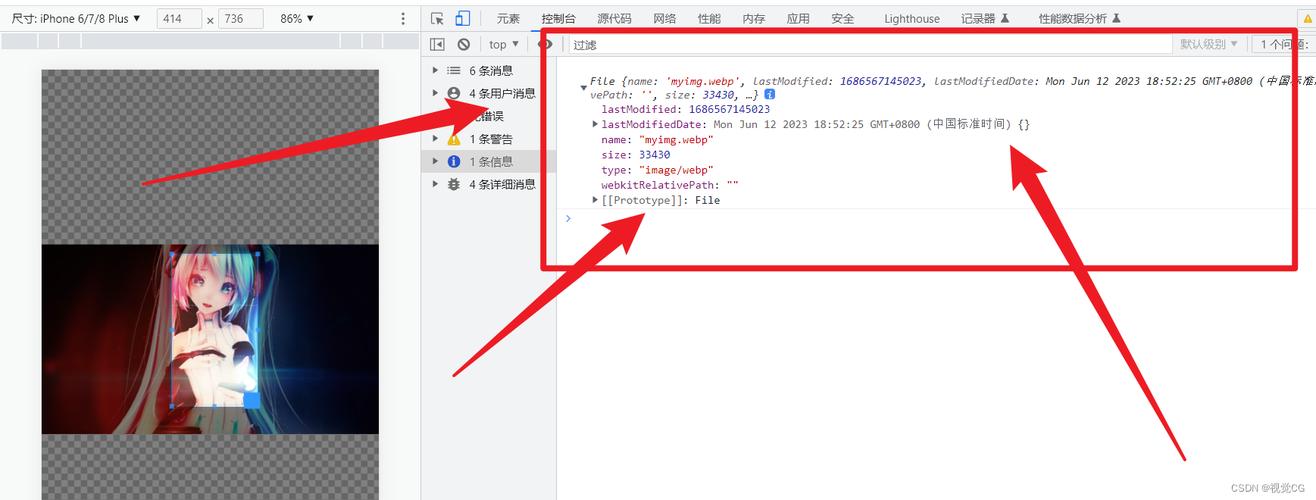Switch to the 安全 tab
Viewport: 1316px width, 500px height.
843,18
